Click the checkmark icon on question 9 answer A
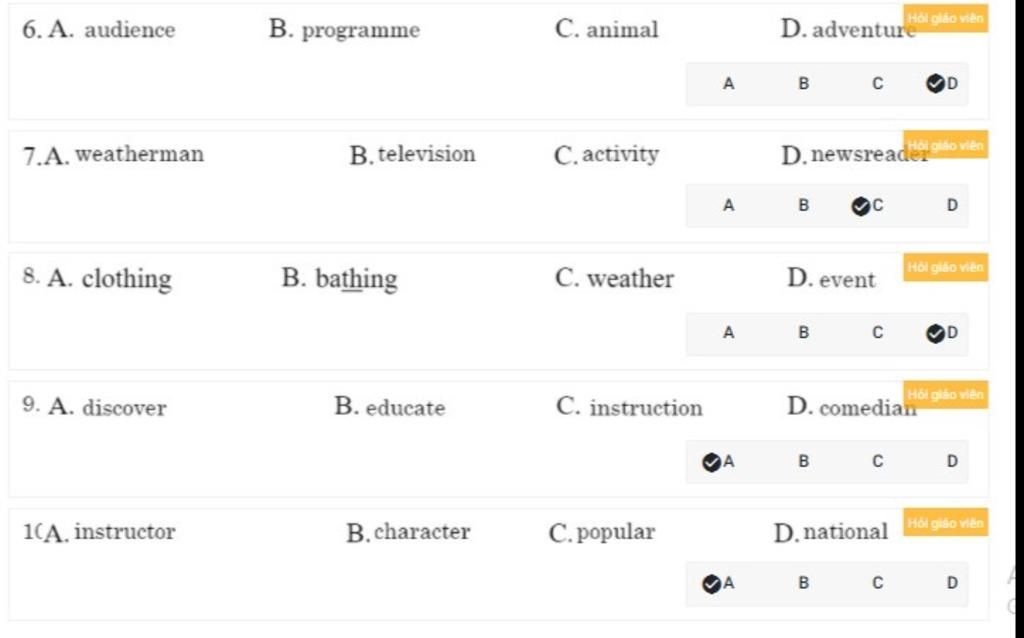 [711, 462]
